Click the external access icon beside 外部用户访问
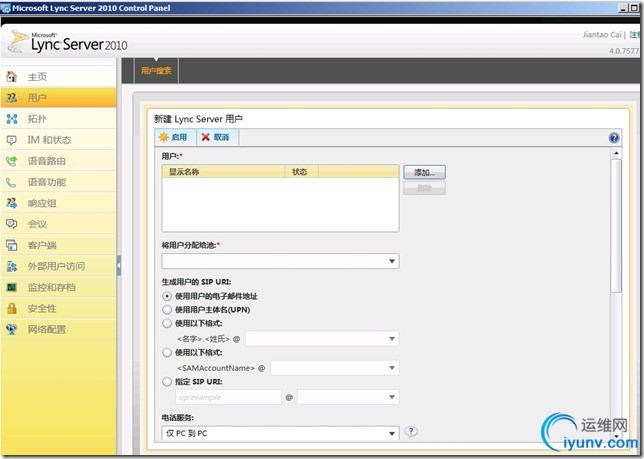Screen dimensions: 644x459 [12, 266]
